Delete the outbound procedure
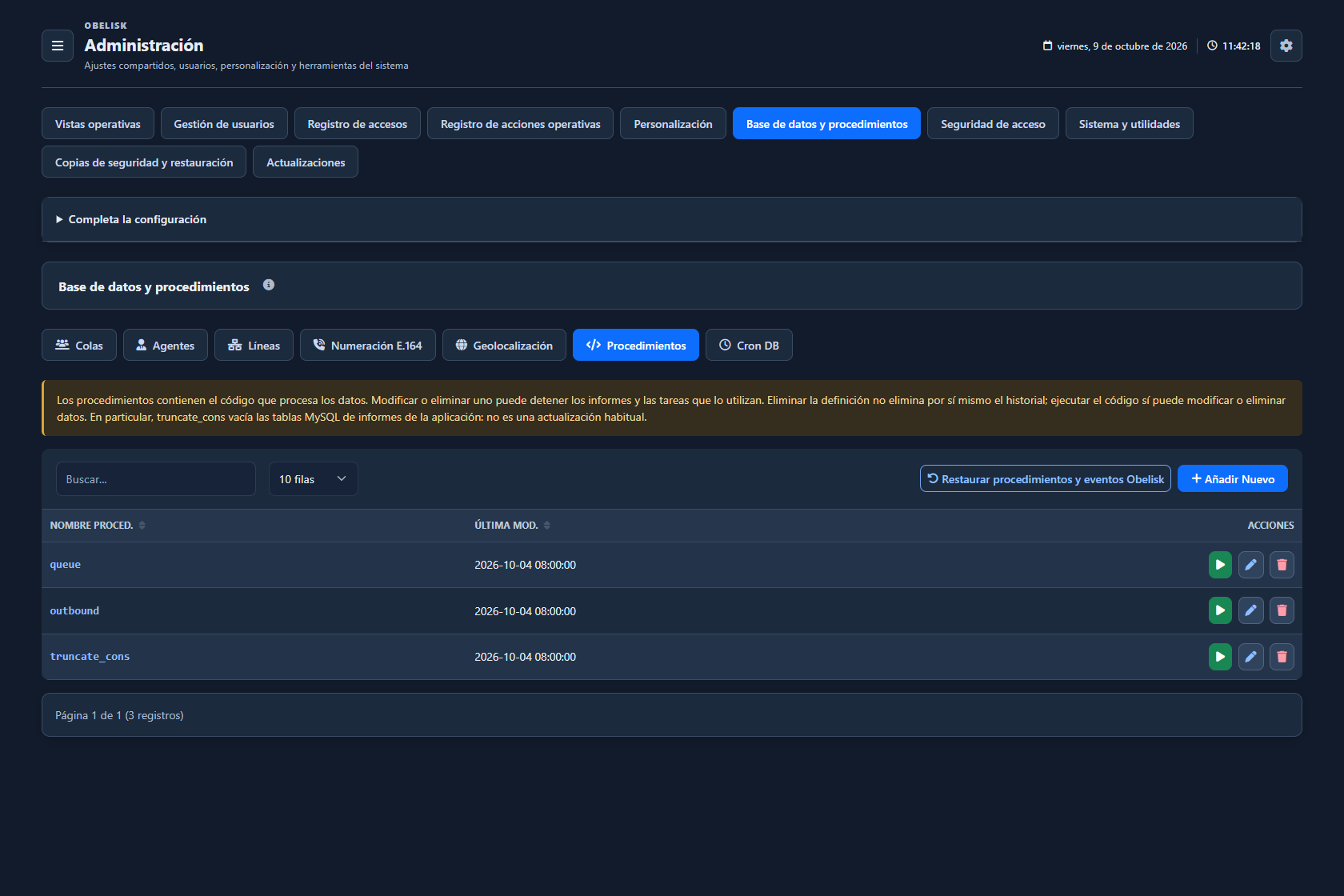 pyautogui.click(x=1282, y=610)
